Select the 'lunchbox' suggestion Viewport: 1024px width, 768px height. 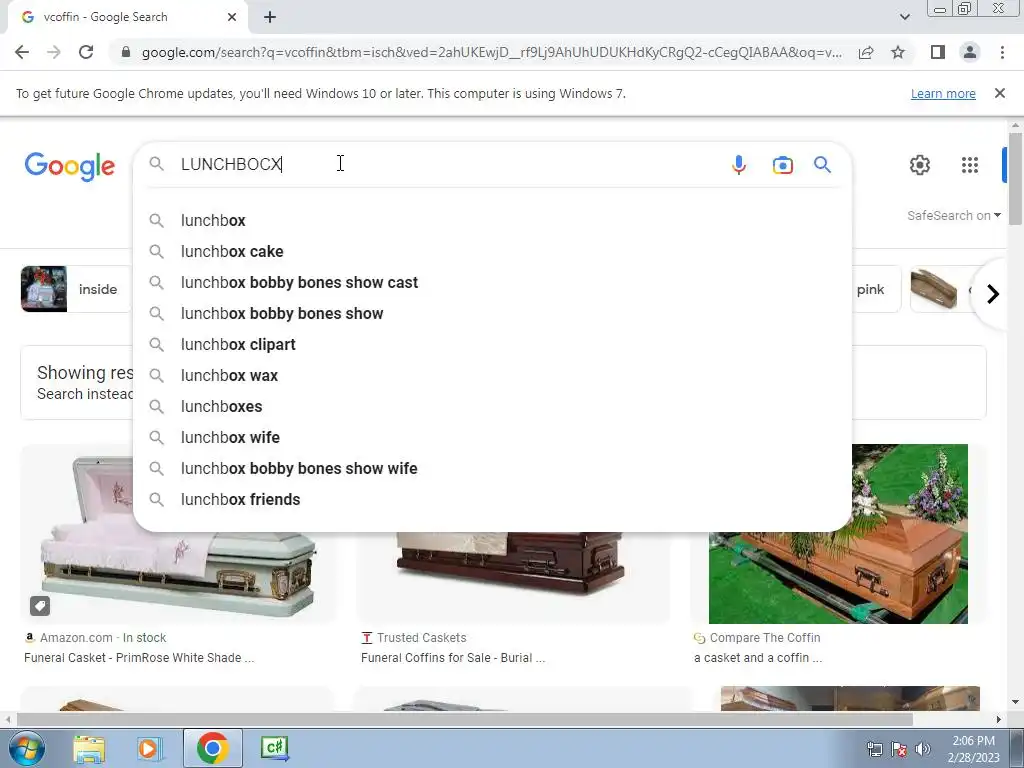[x=492, y=221]
